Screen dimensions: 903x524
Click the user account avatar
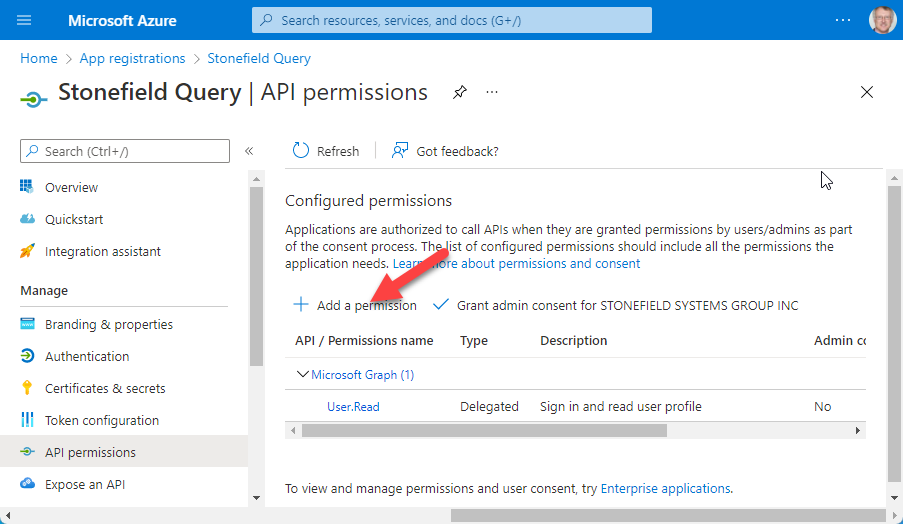pos(883,20)
